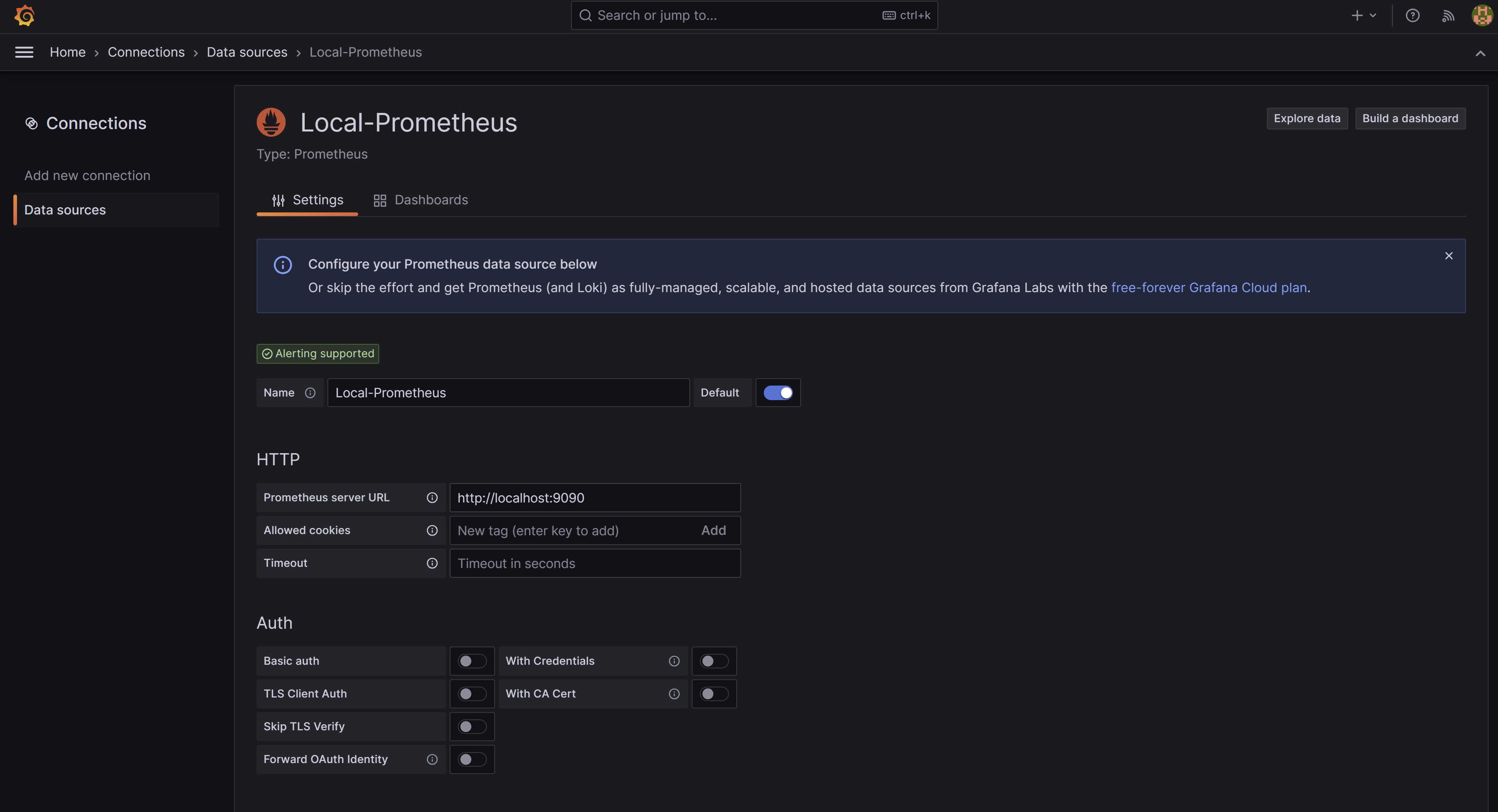1498x812 pixels.
Task: Click Local-Prometheus breadcrumb text
Action: (x=366, y=52)
